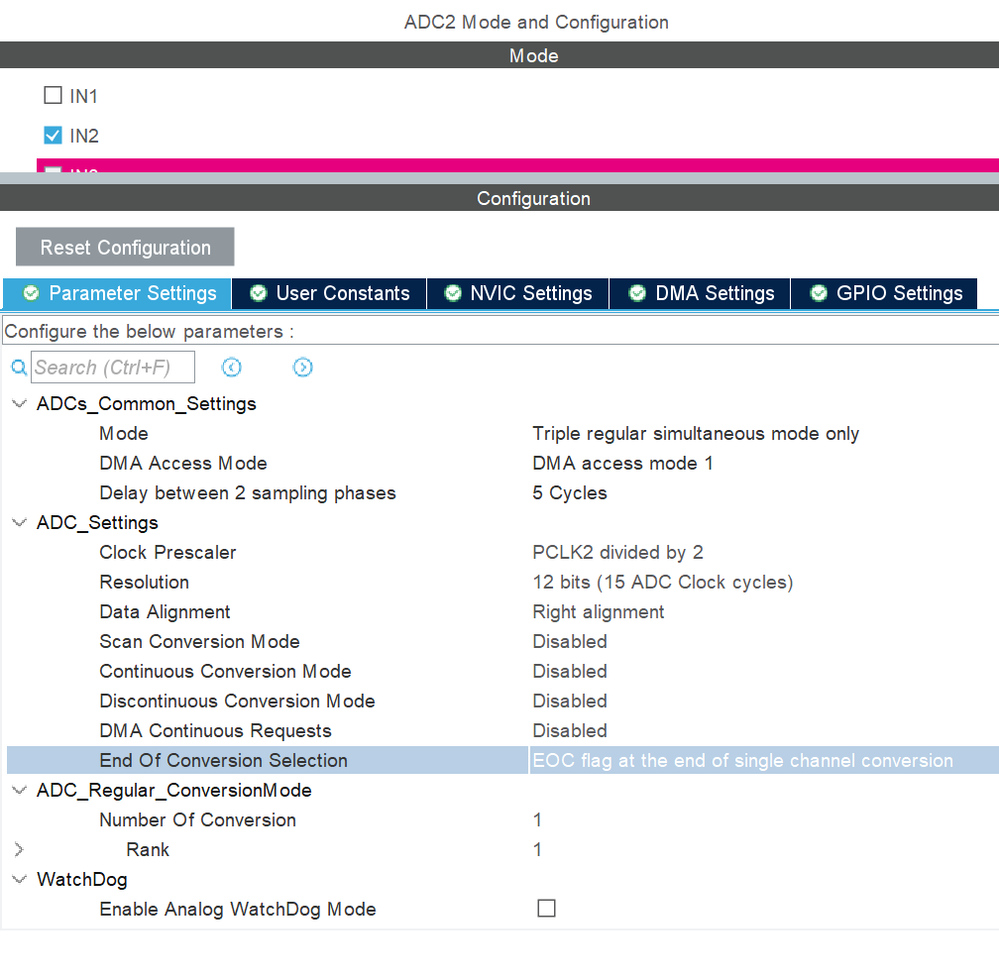
Task: Go to next search result arrow
Action: 303,368
